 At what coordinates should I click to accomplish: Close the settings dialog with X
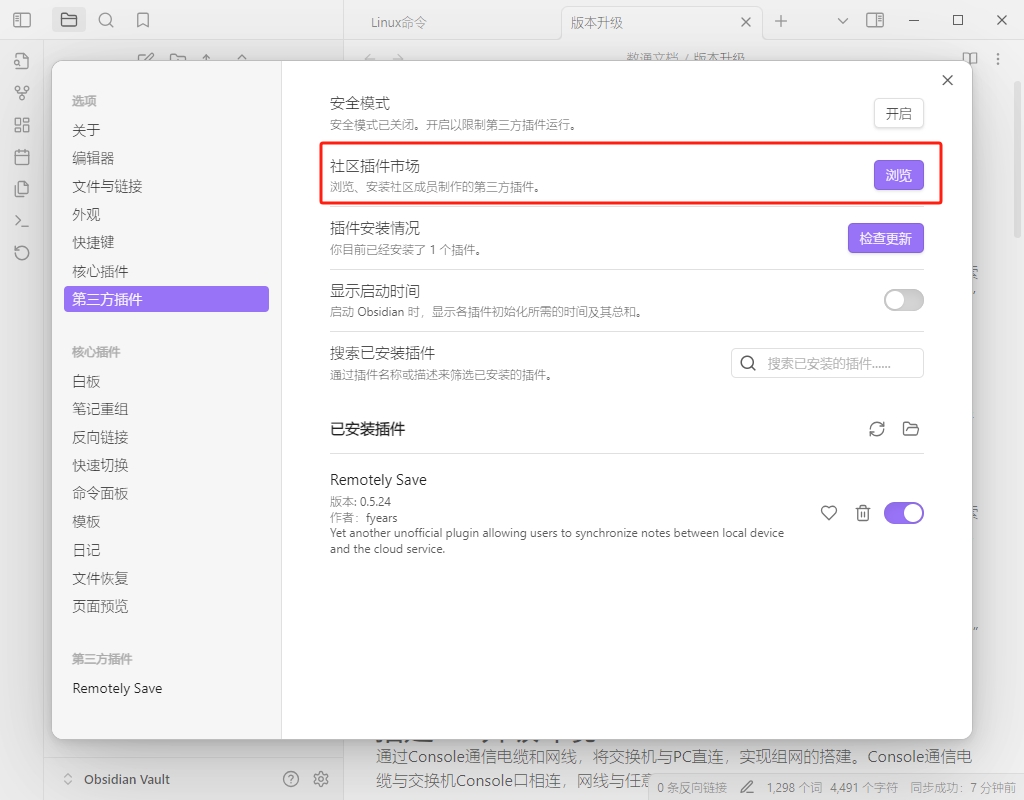(947, 81)
